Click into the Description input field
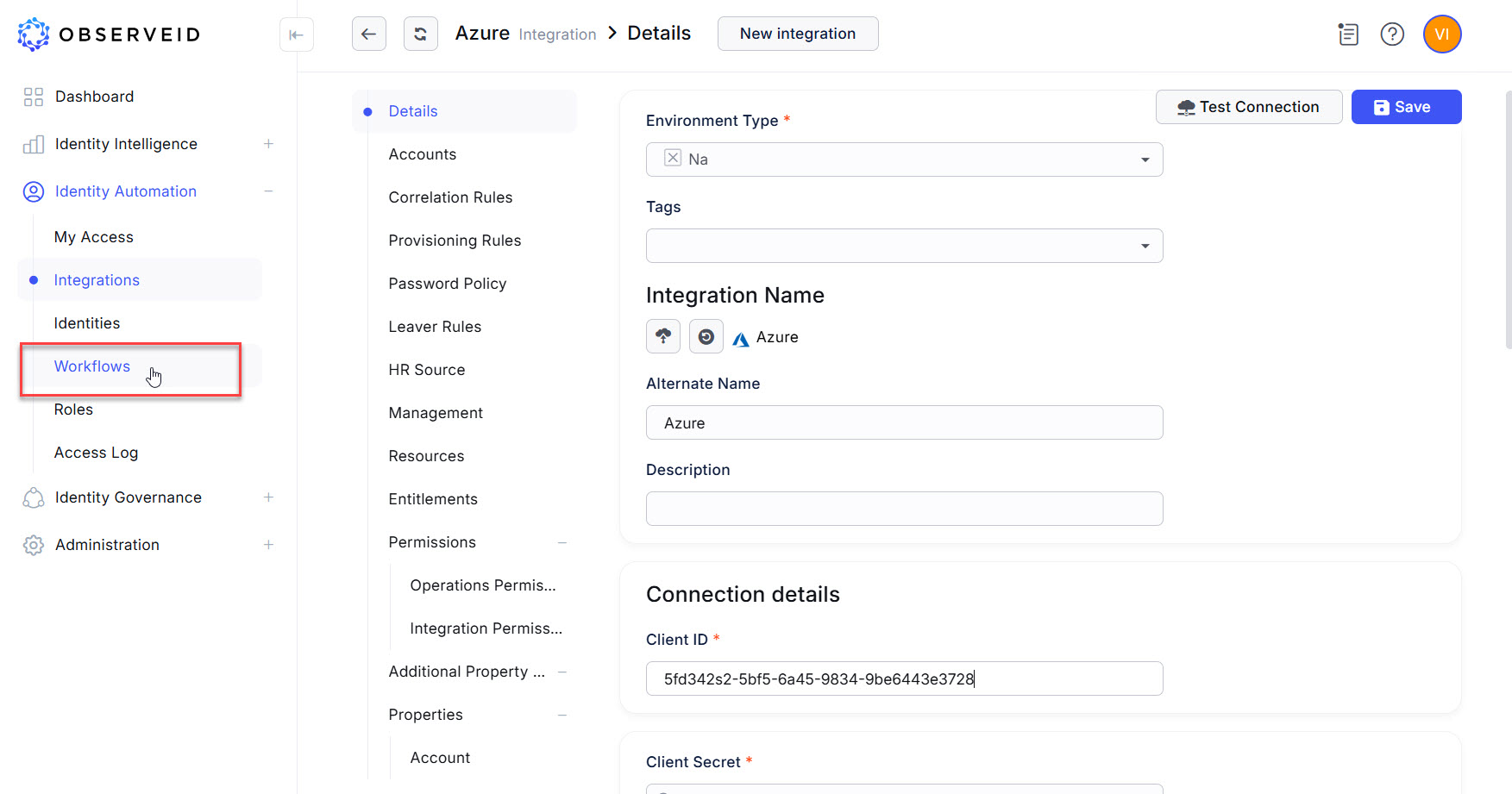This screenshot has height=794, width=1512. 904,509
